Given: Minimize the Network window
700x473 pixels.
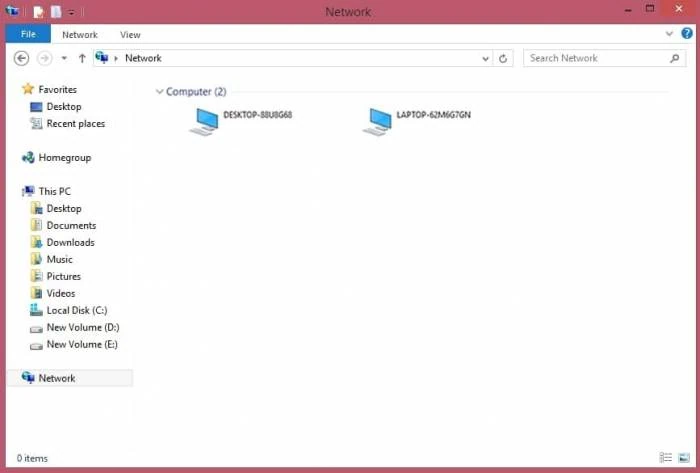Looking at the screenshot, I should tap(628, 10).
